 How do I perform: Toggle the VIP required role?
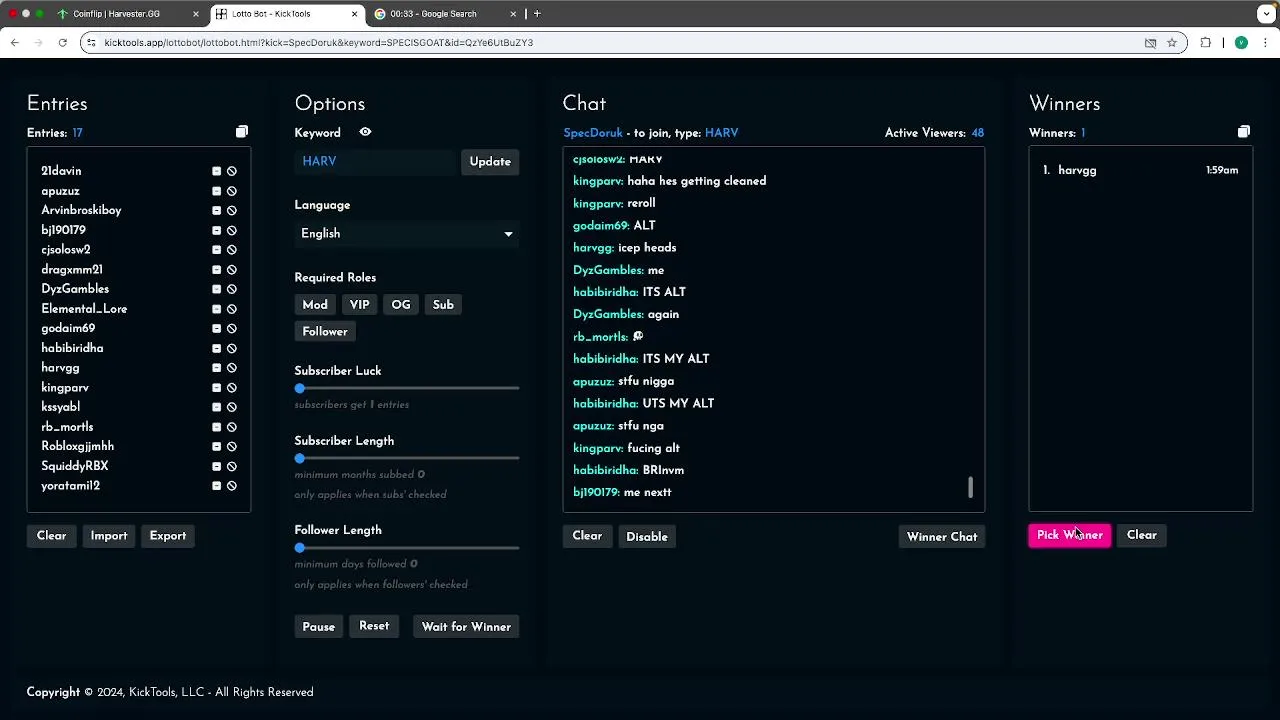click(360, 305)
